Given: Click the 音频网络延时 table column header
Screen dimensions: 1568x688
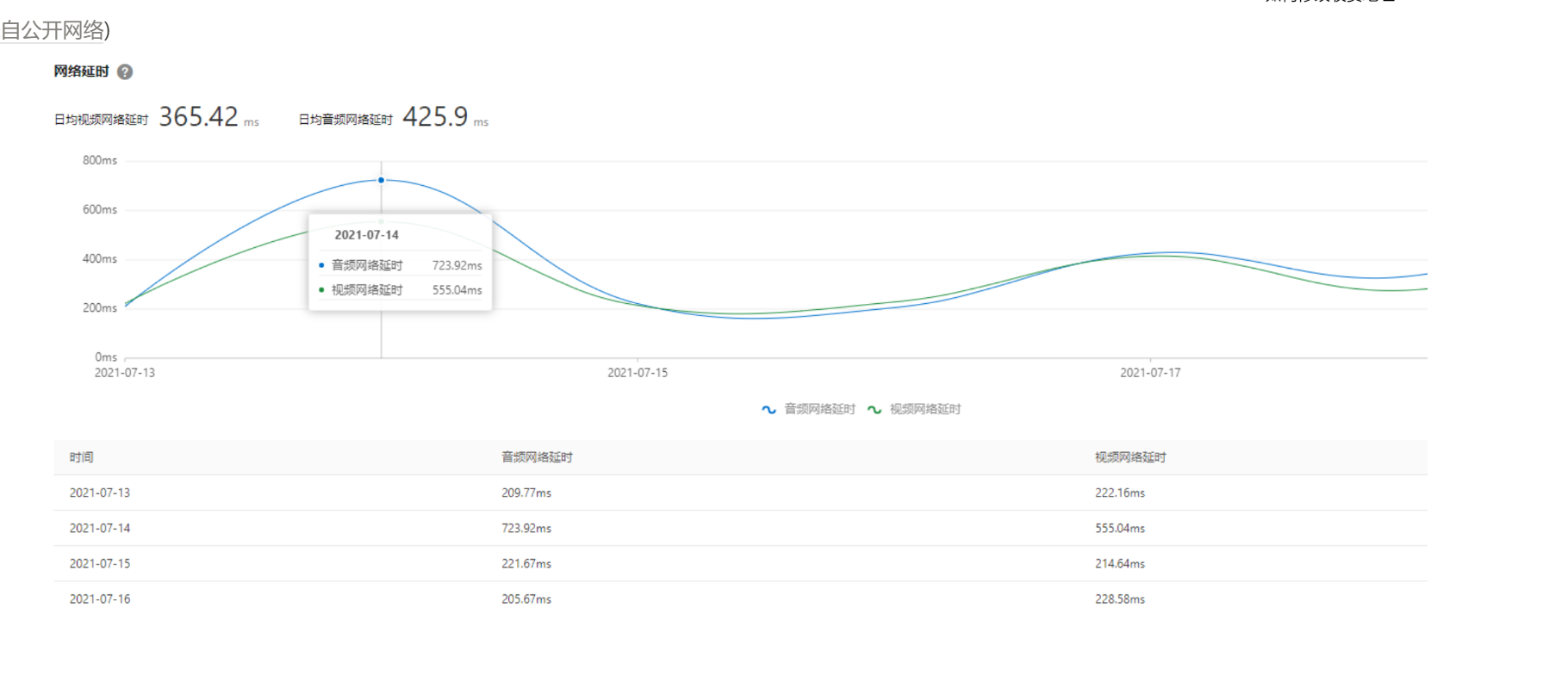Looking at the screenshot, I should coord(537,457).
